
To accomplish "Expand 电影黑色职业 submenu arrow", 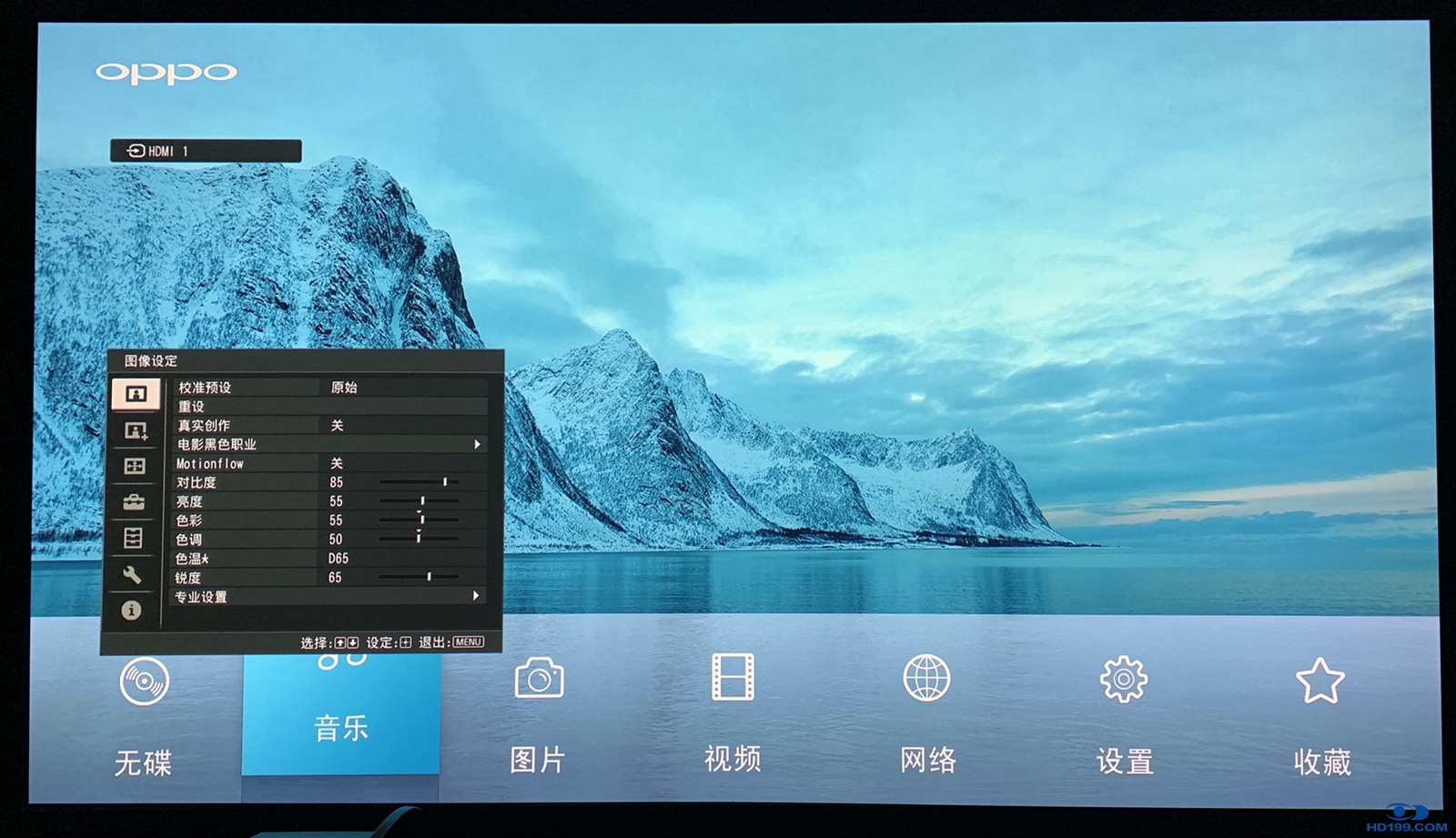I will [476, 444].
